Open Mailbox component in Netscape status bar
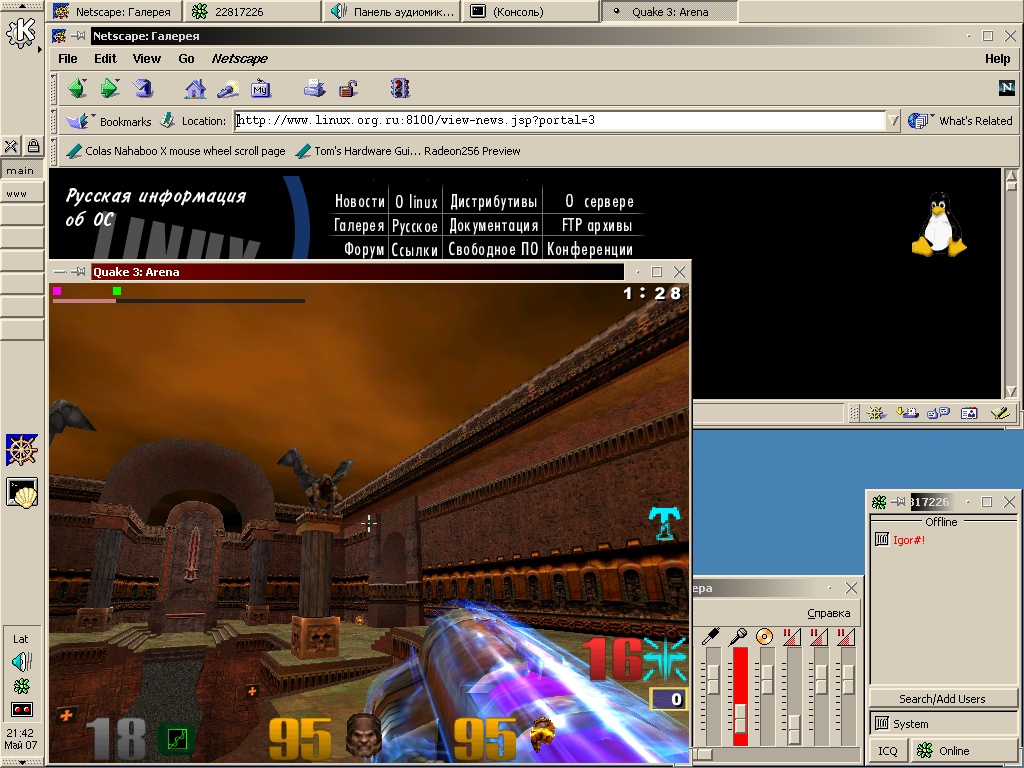Image resolution: width=1024 pixels, height=768 pixels. (x=907, y=413)
